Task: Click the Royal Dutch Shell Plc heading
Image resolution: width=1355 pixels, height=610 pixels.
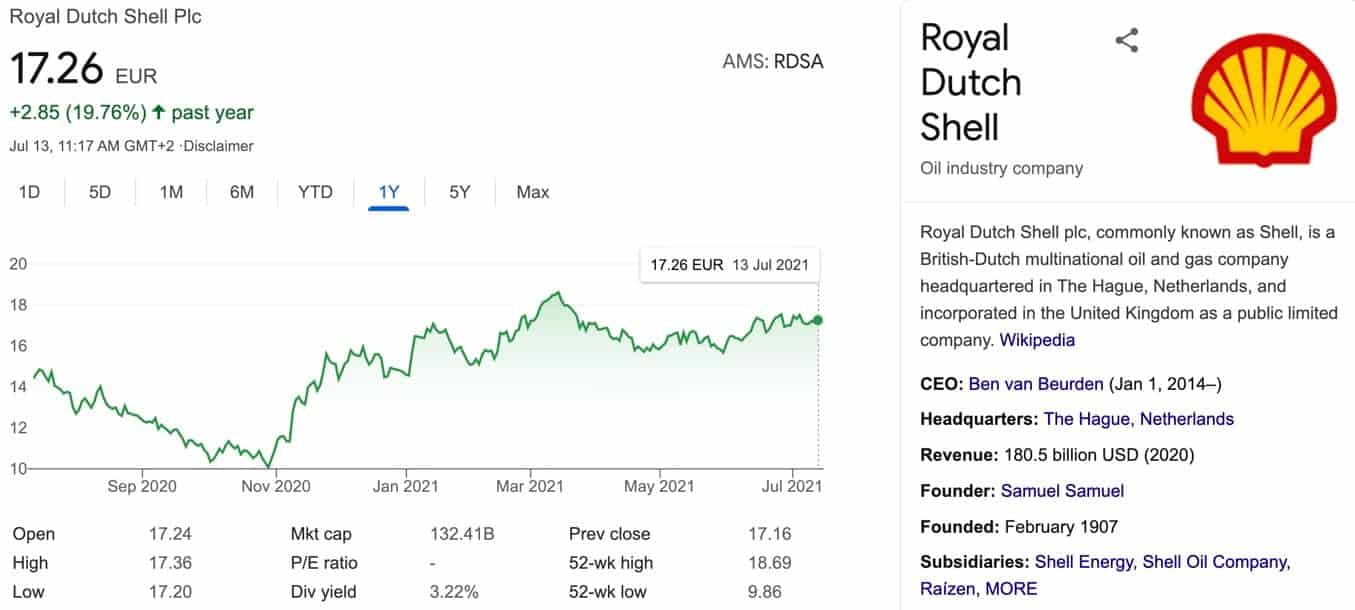Action: (x=105, y=17)
